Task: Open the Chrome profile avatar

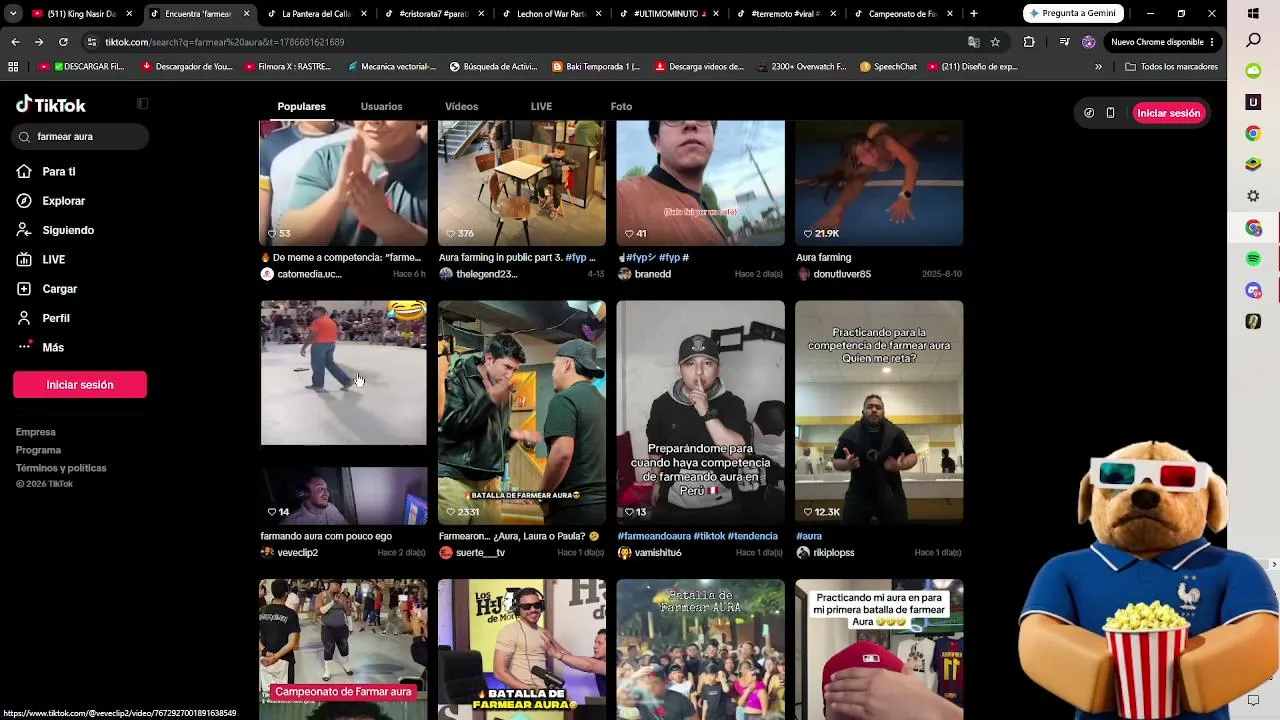Action: 1089,42
